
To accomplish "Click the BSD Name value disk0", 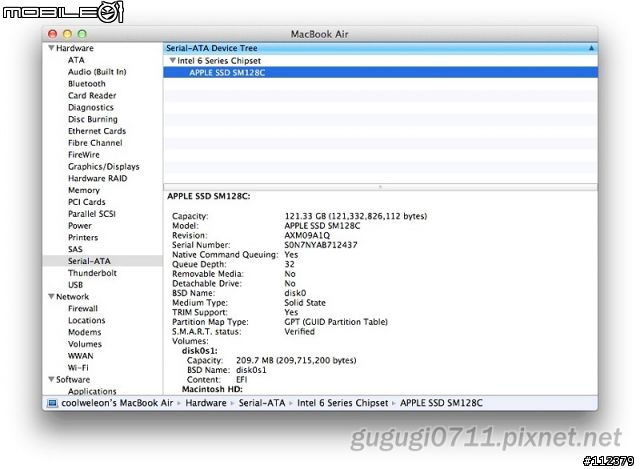I will pyautogui.click(x=295, y=293).
